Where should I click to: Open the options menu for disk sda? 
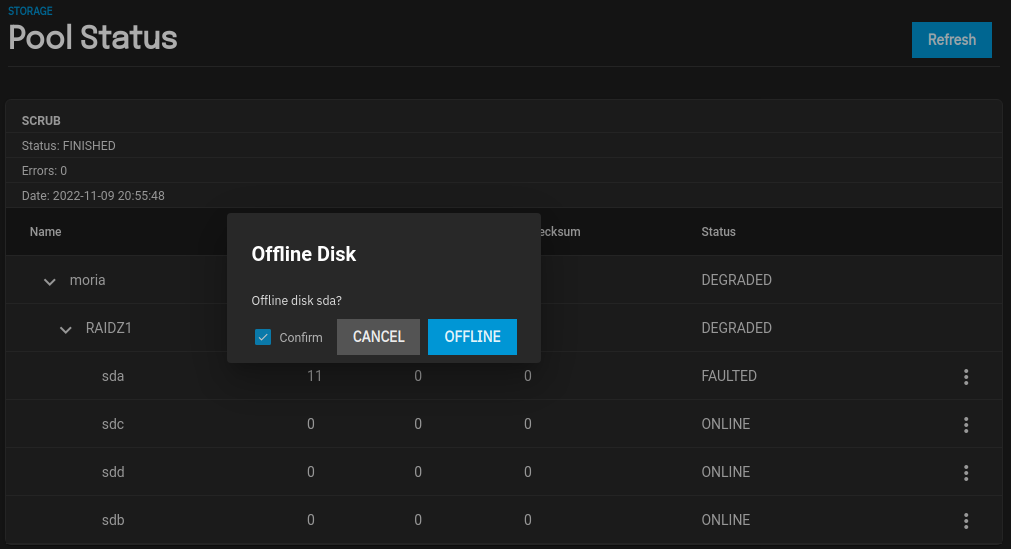pos(966,377)
